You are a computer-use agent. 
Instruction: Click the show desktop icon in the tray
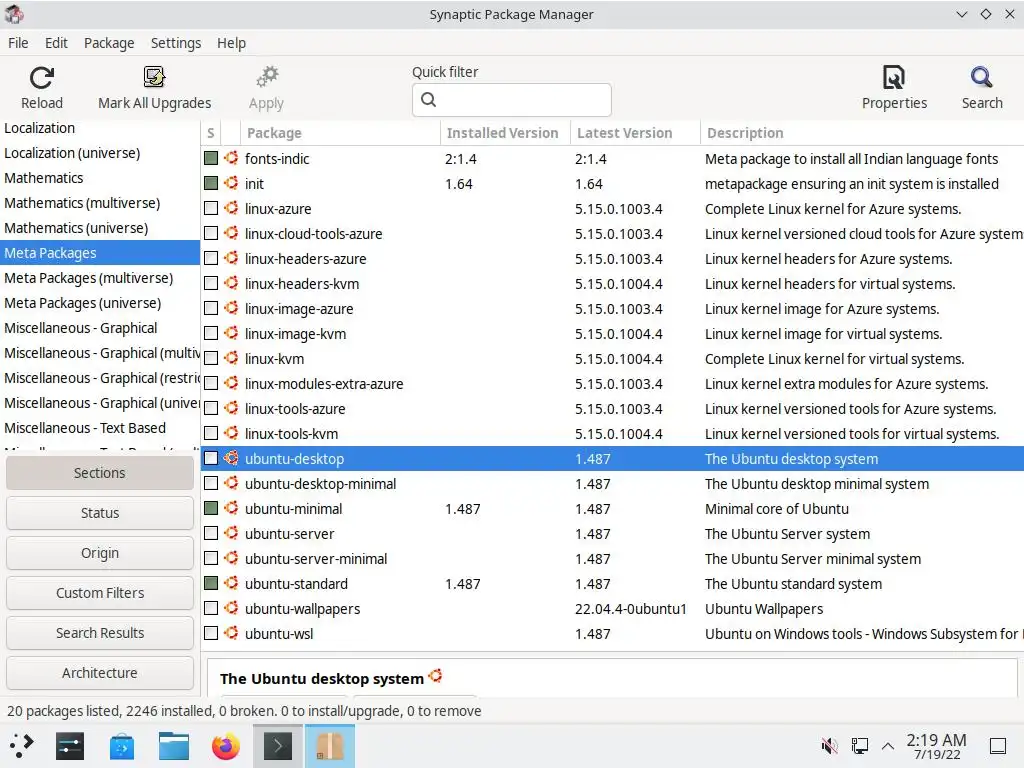point(998,746)
